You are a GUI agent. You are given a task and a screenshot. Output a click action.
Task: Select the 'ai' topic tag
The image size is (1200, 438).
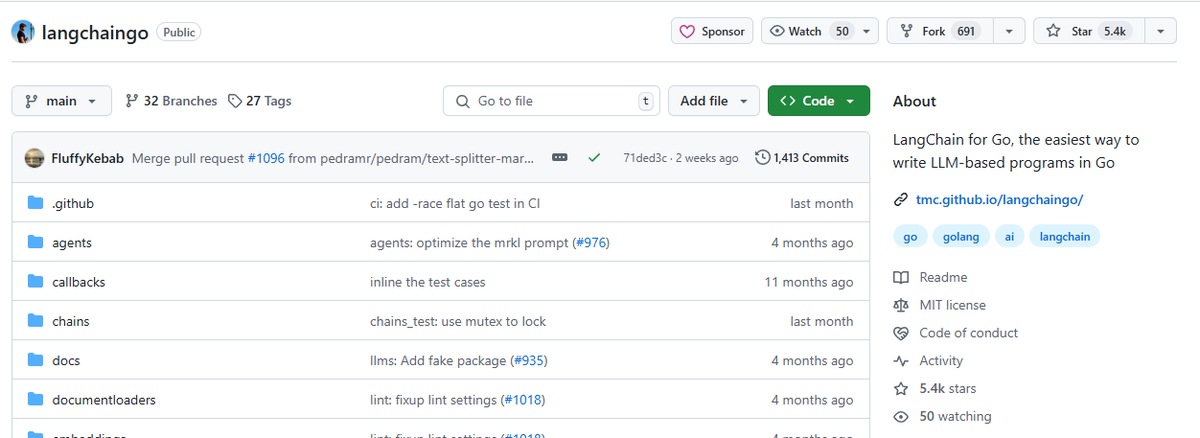click(x=1009, y=237)
